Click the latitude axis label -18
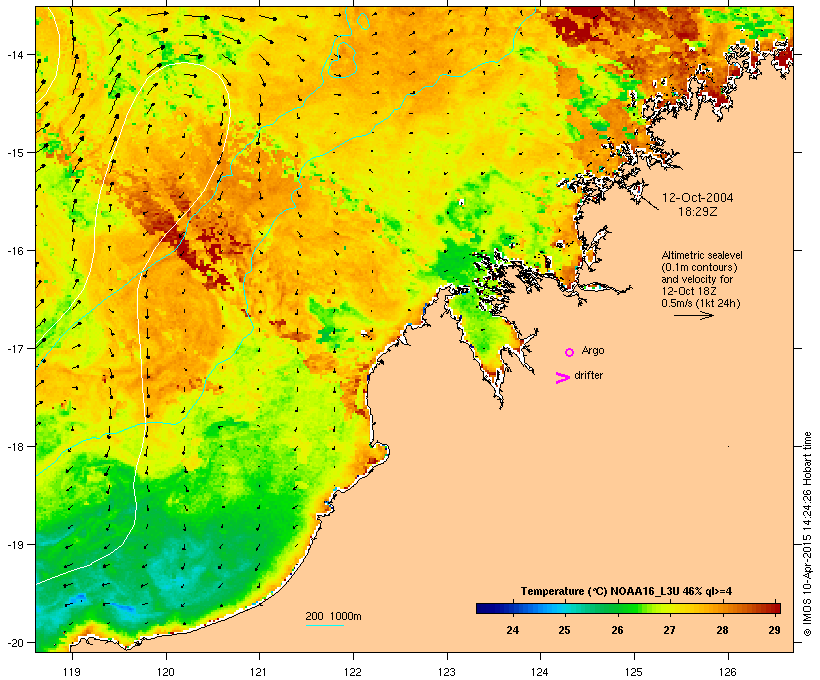This screenshot has height=680, width=820. tap(14, 446)
